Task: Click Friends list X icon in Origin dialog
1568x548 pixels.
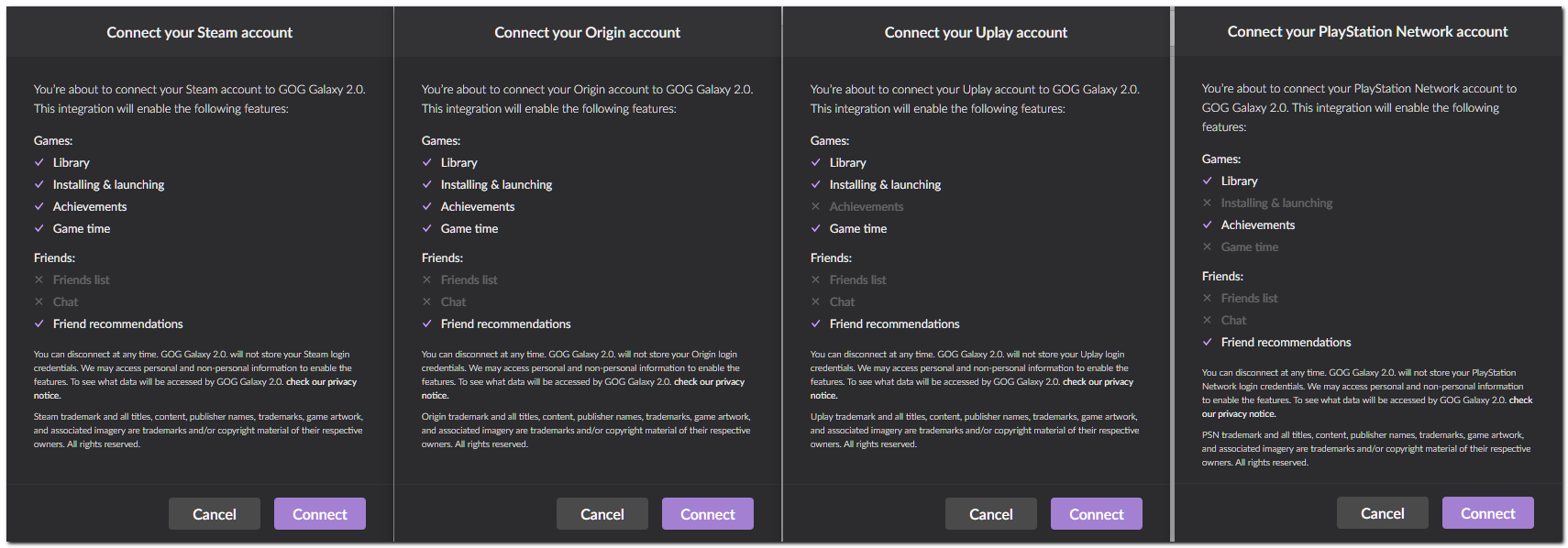Action: point(427,279)
